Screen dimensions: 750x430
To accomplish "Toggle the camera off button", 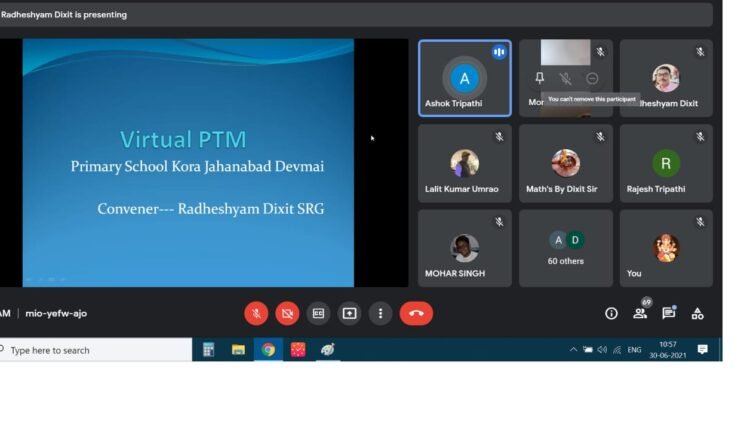I will pos(287,313).
